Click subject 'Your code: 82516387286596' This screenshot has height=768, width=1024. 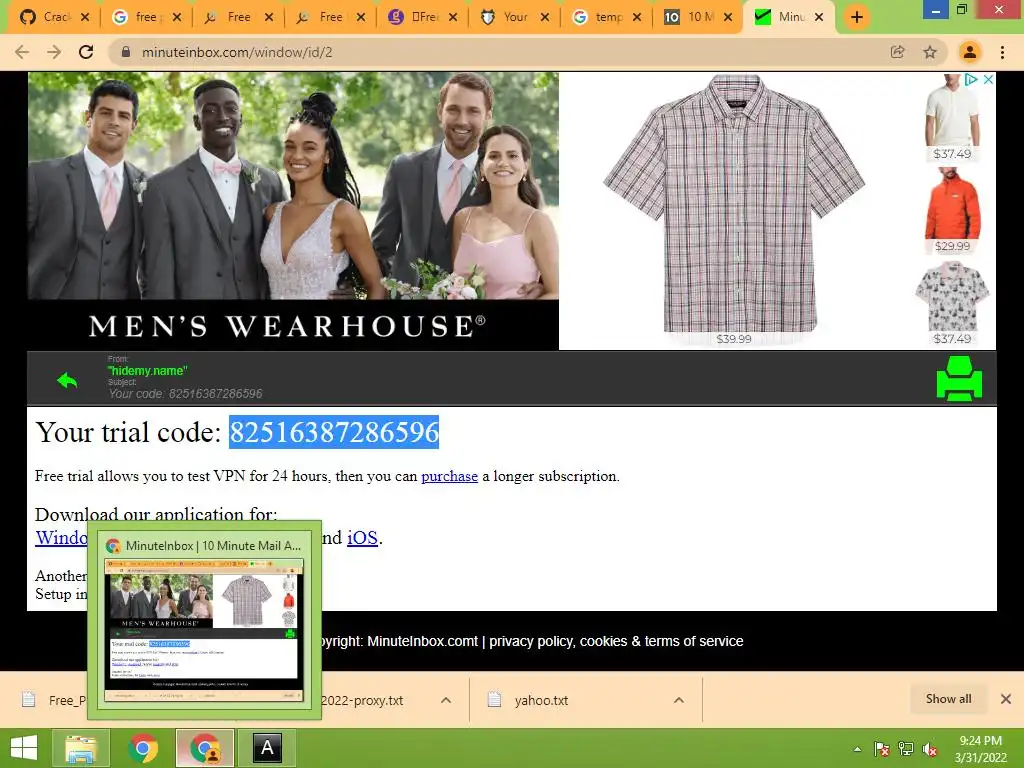tap(185, 394)
